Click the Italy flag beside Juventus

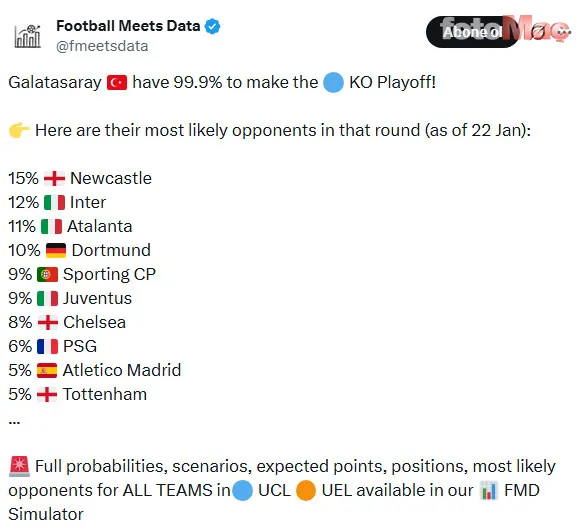pos(47,298)
